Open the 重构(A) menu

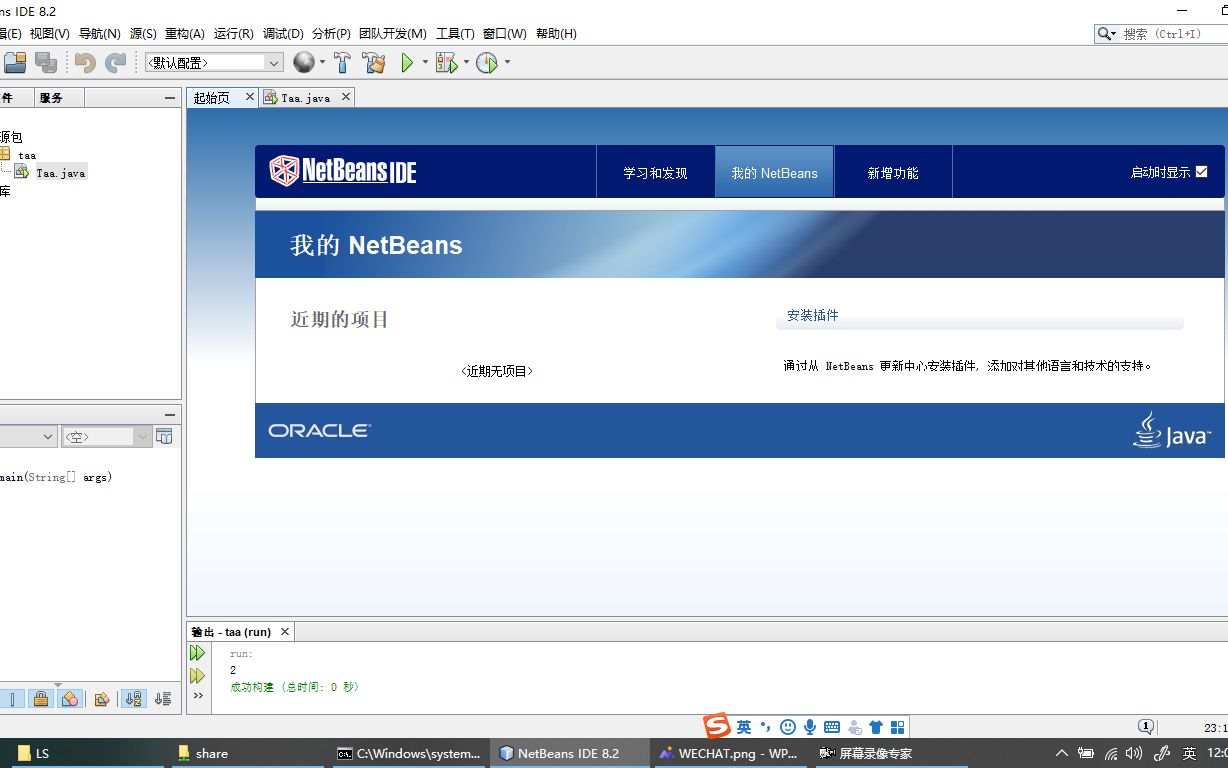pos(185,33)
